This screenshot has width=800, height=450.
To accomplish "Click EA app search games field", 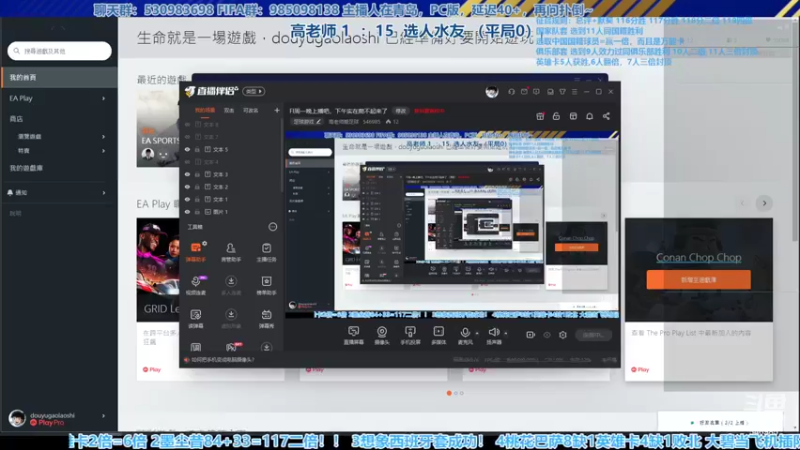I will 59,51.
